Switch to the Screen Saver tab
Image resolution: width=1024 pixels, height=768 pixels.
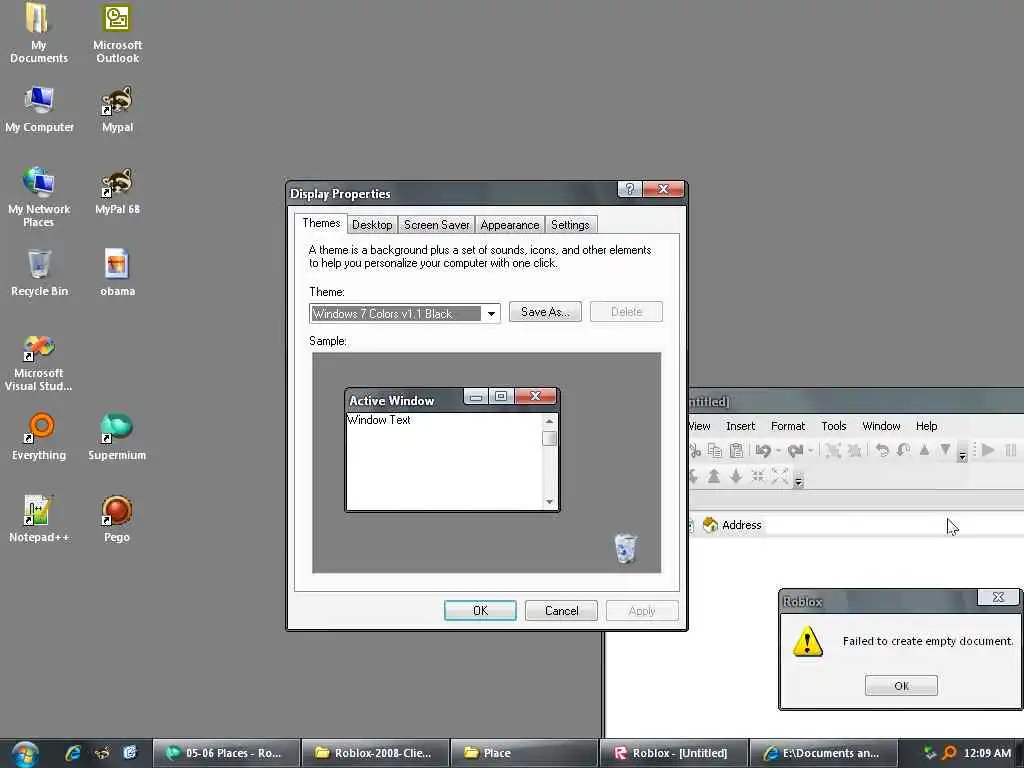coord(436,225)
